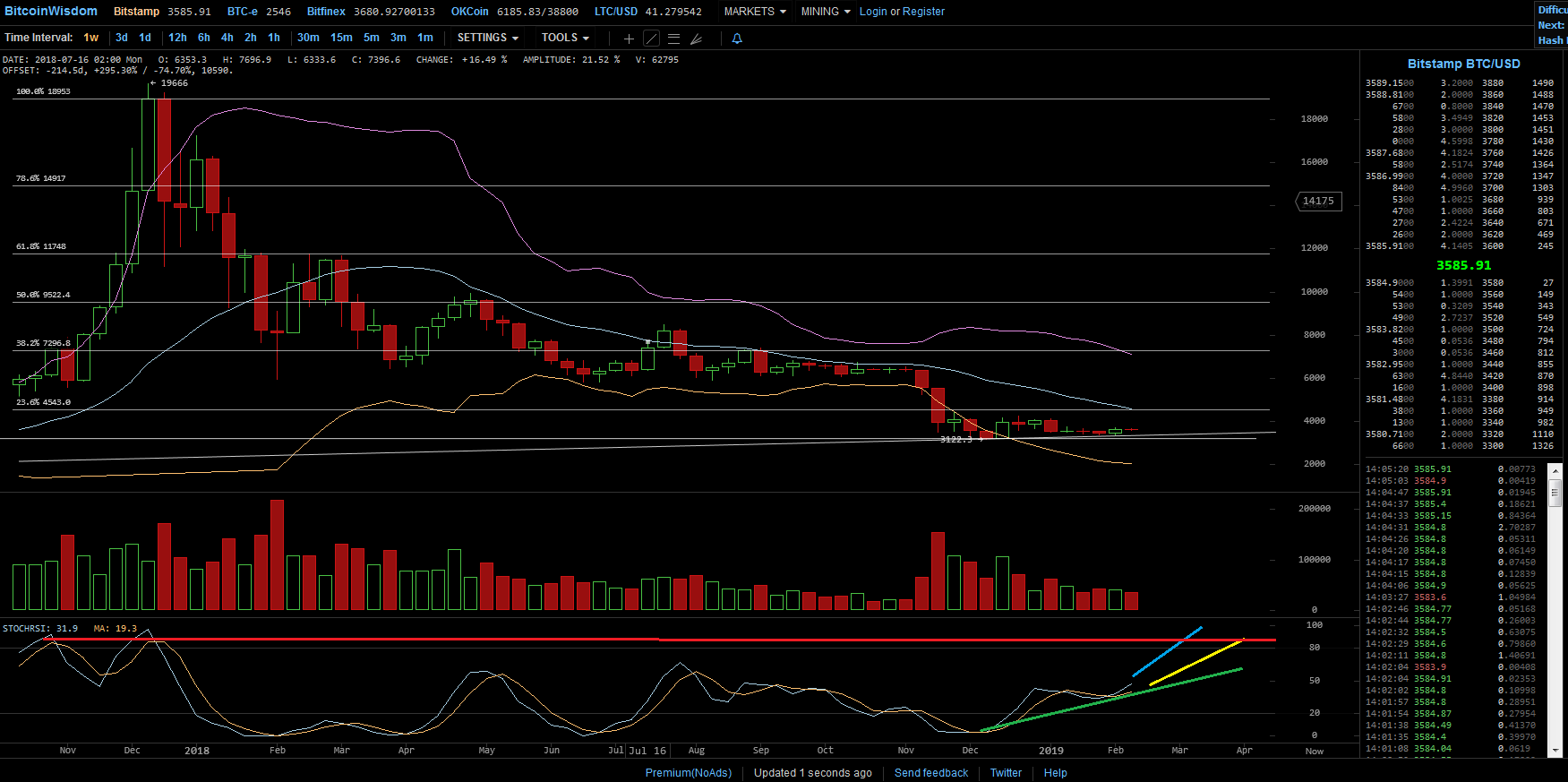Click the 14:05:20 trade entry
This screenshot has height=782, width=1568.
click(x=1451, y=469)
